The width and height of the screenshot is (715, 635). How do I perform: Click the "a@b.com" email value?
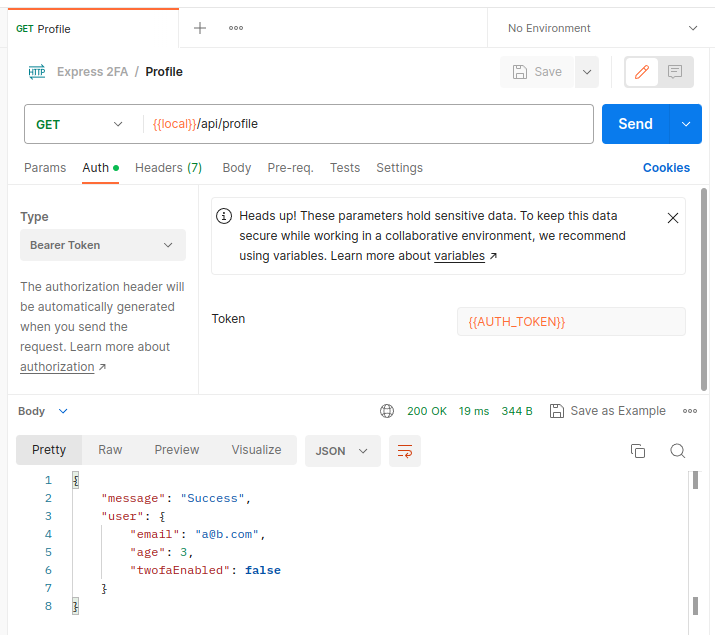[x=227, y=534]
